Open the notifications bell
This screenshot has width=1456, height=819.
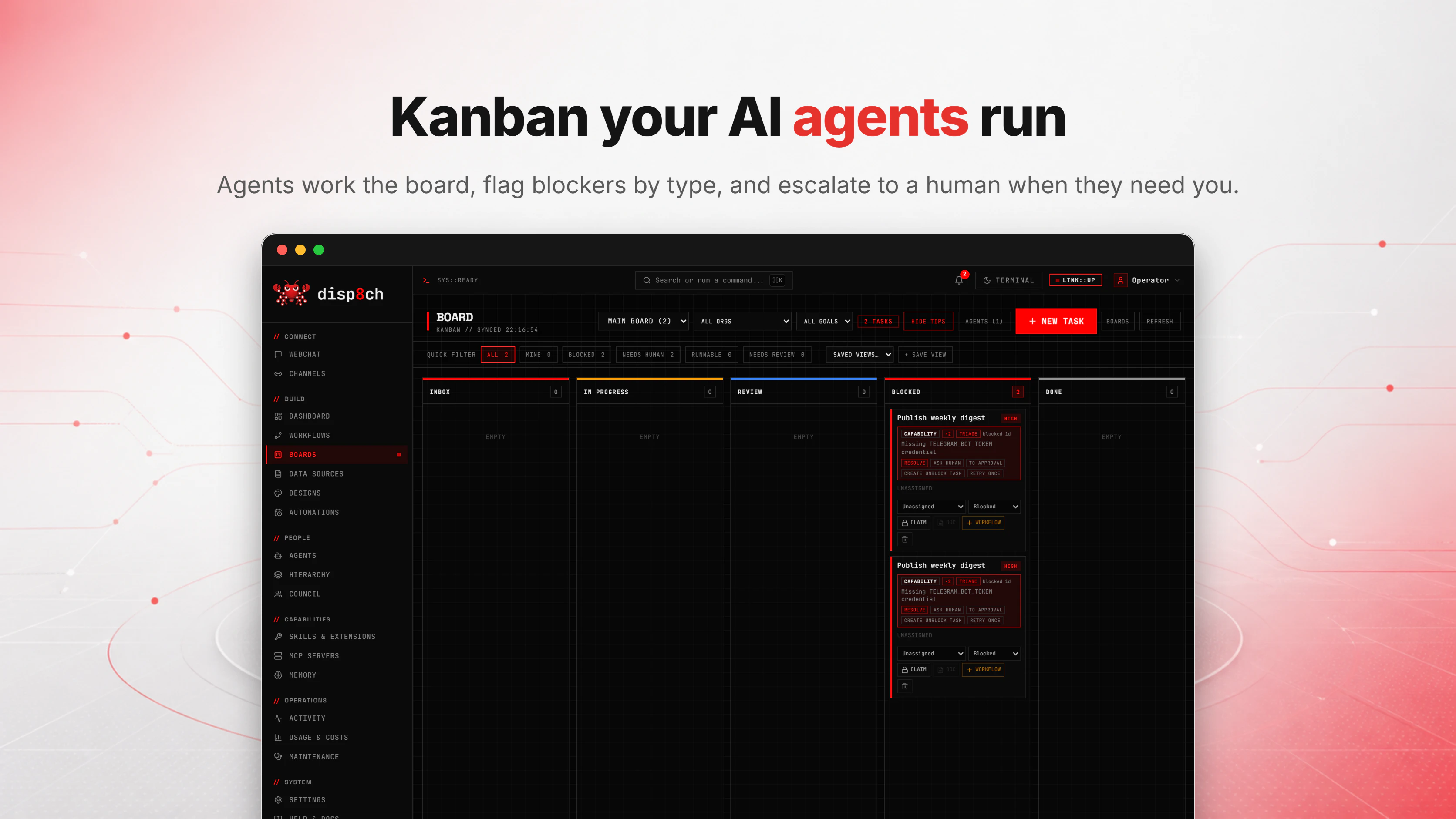click(959, 280)
